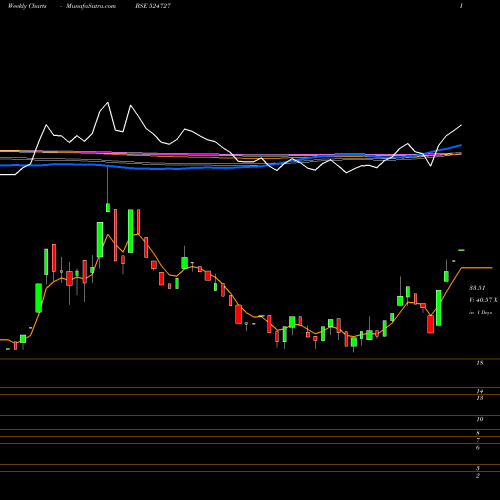
Task: Click the "3" price level label
Action: [478, 469]
